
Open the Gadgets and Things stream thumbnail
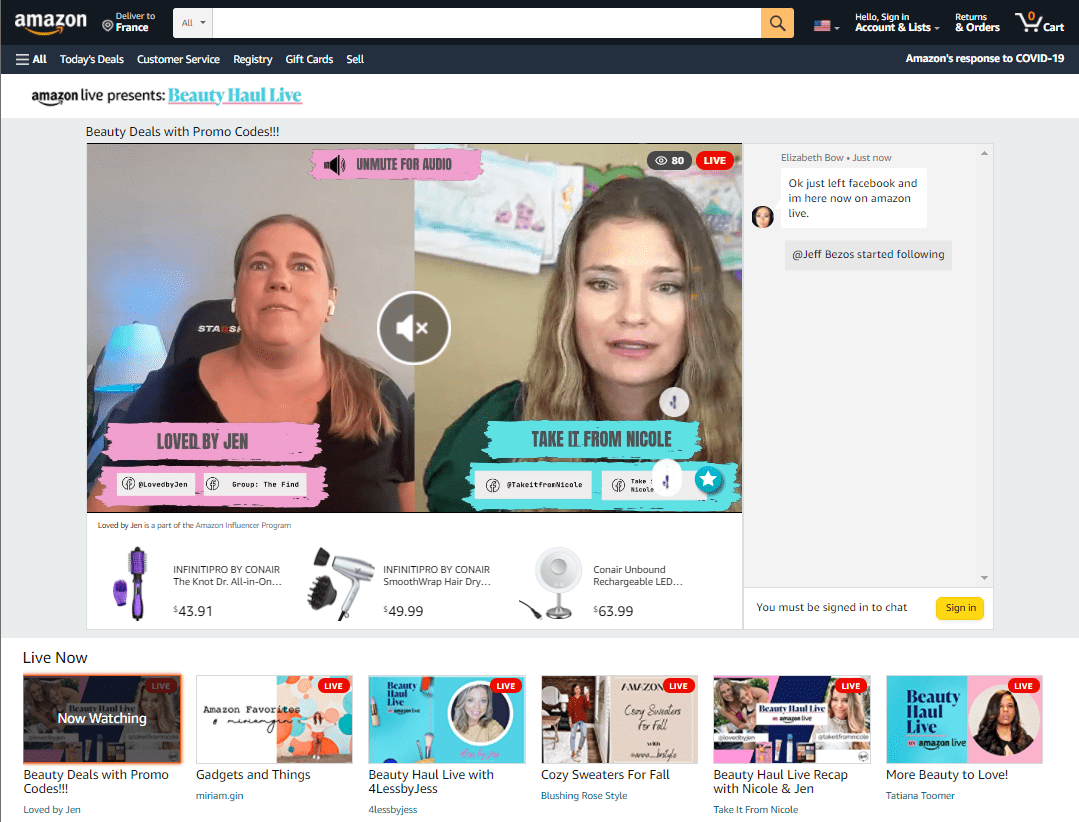point(274,719)
